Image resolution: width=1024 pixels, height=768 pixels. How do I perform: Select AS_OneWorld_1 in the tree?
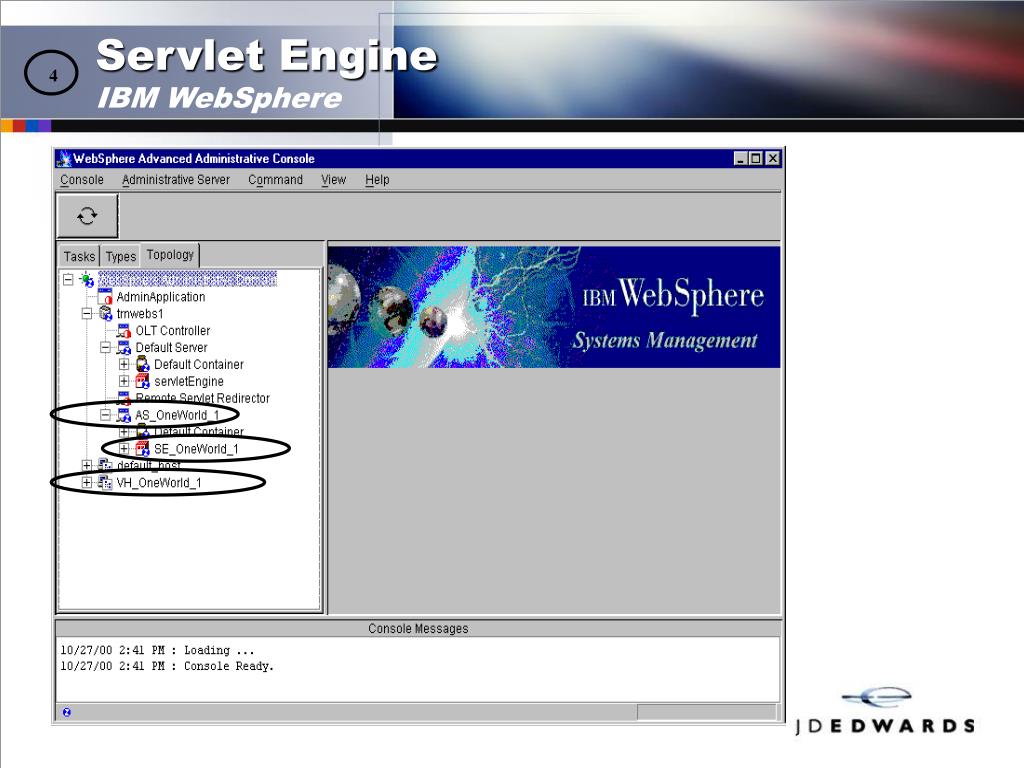(x=177, y=415)
